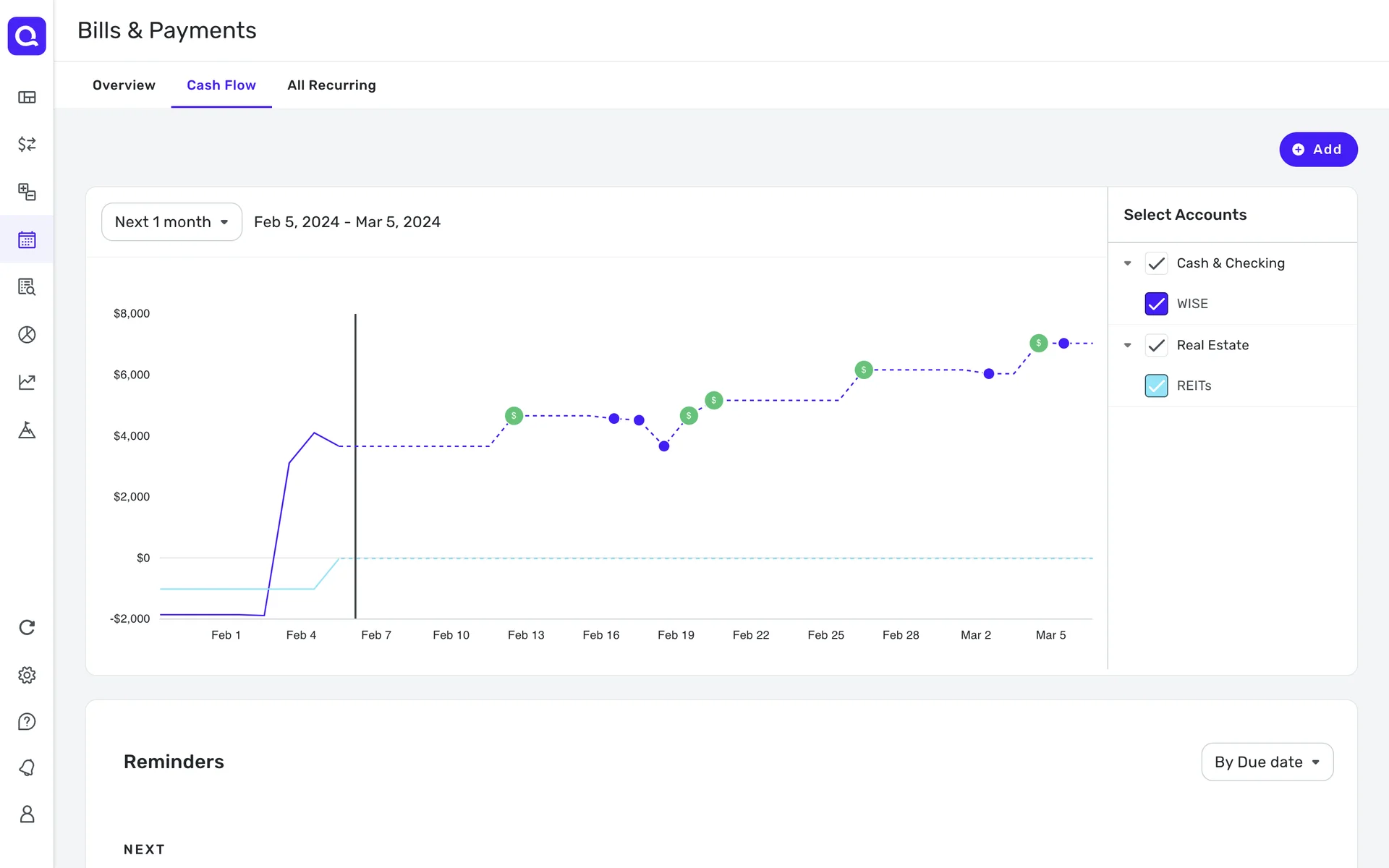Image resolution: width=1389 pixels, height=868 pixels.
Task: Click the Quicken logo at top left
Action: pos(27,35)
